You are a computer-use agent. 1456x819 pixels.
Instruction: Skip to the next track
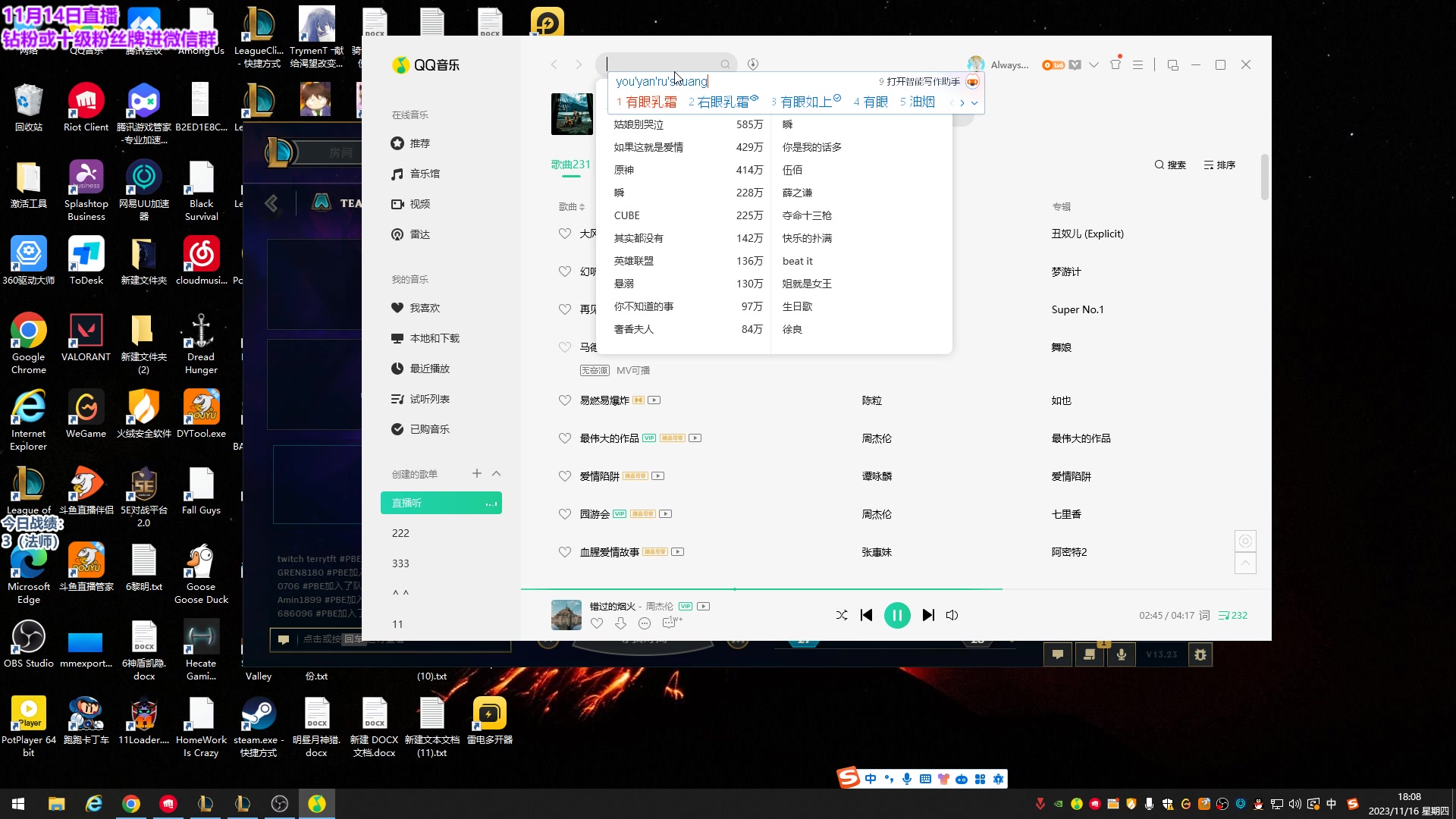[x=928, y=615]
